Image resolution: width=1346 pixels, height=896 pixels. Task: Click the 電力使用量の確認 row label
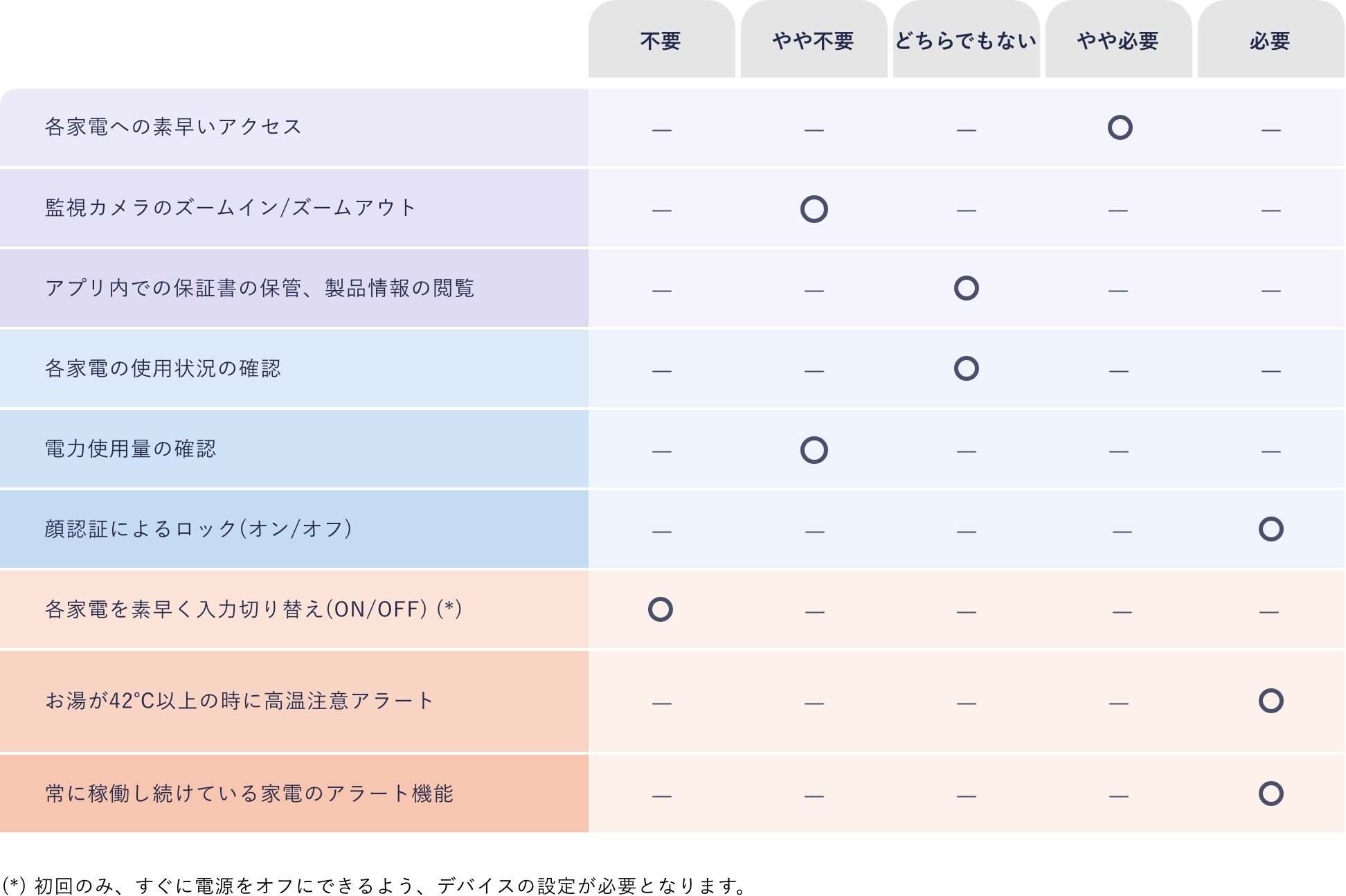pyautogui.click(x=130, y=449)
